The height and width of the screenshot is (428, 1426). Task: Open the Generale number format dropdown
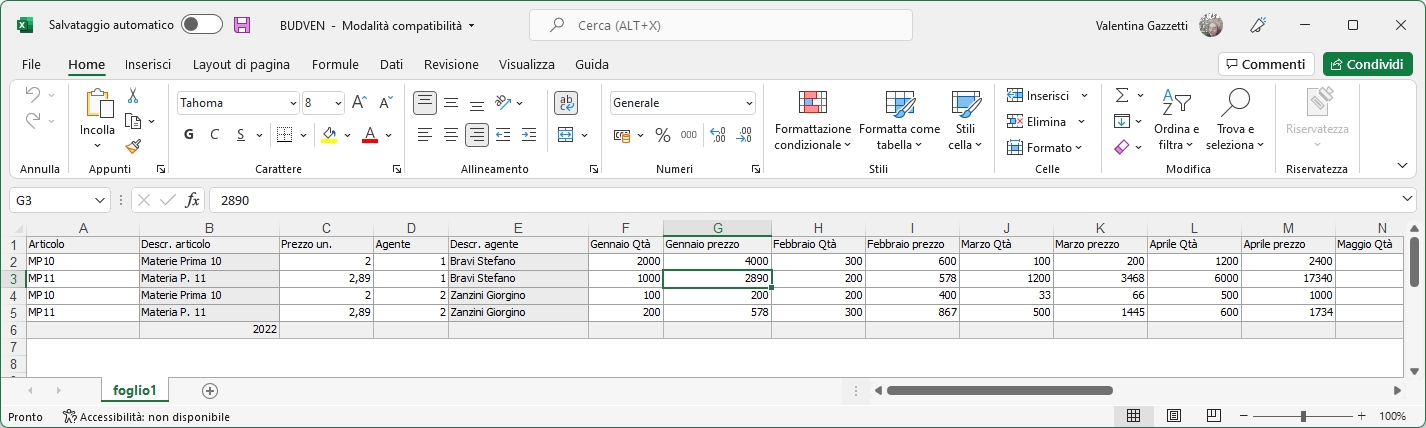(x=749, y=103)
